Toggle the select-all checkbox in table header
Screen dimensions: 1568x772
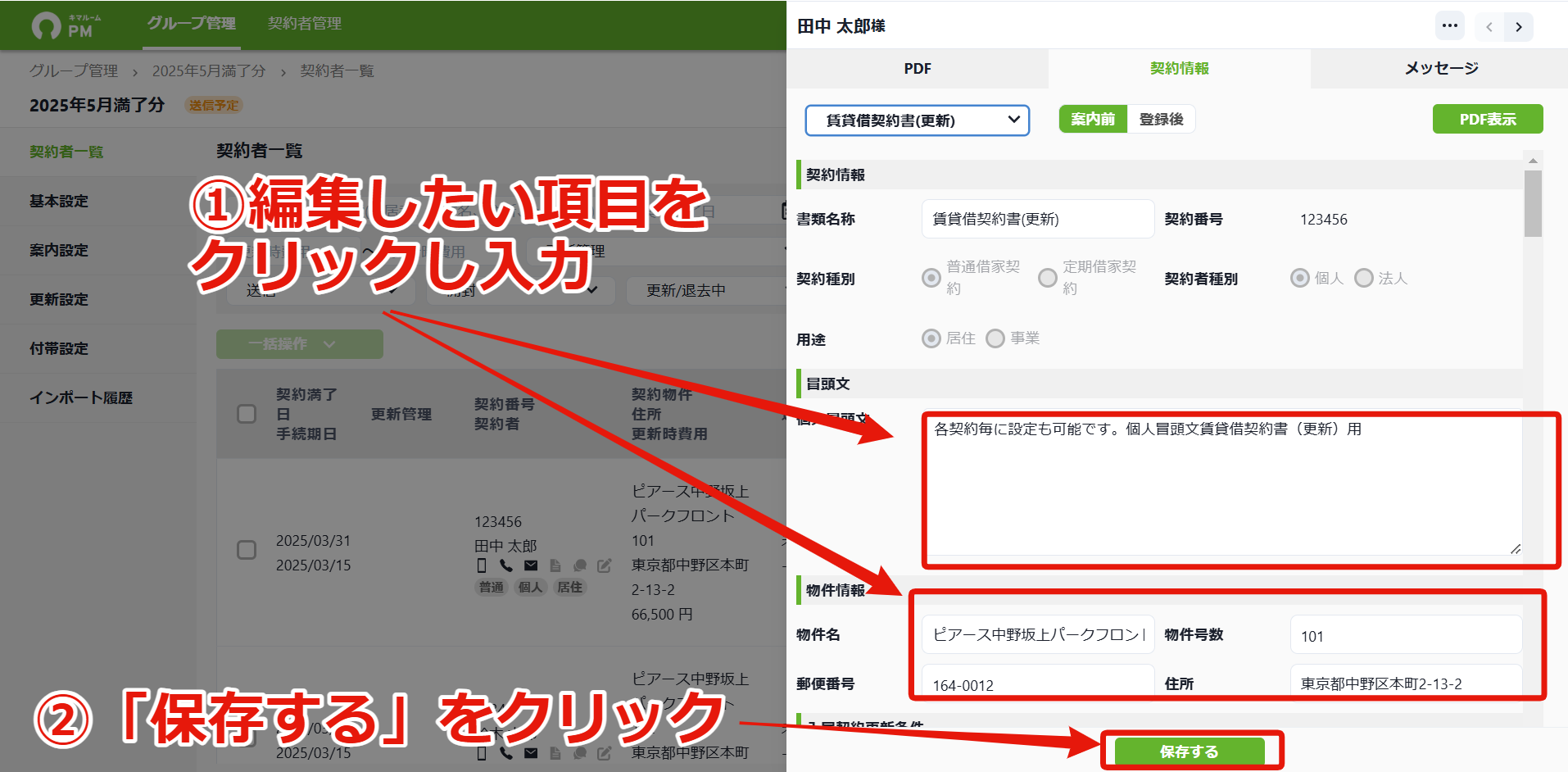(247, 414)
